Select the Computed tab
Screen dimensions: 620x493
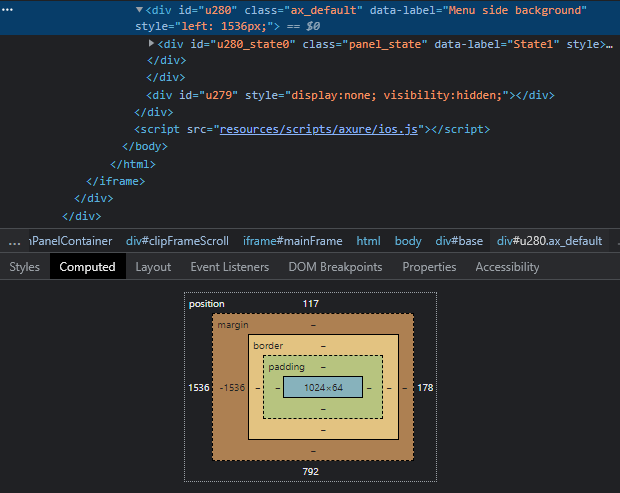tap(87, 267)
